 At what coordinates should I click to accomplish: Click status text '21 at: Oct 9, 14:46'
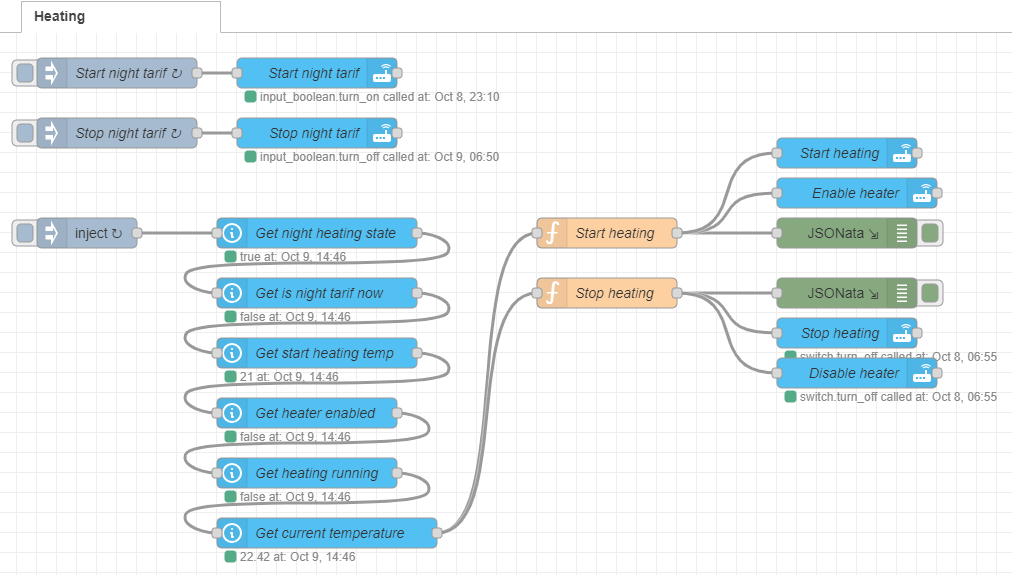289,376
